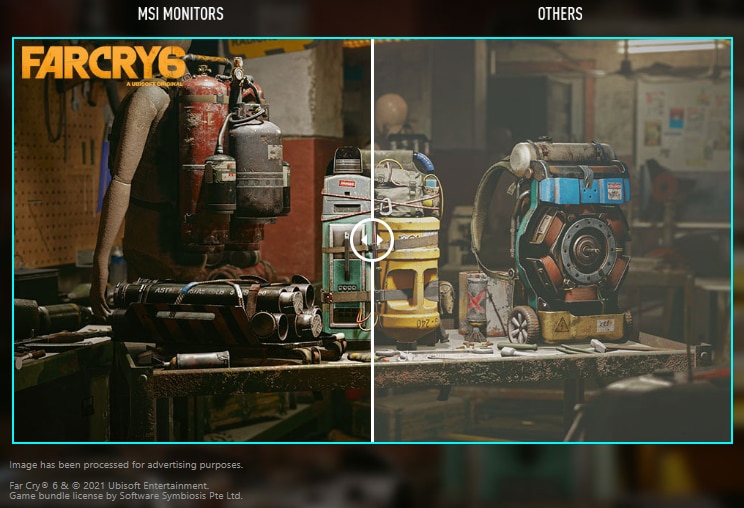Click the 'A Ubisoft Original' subtitle under logo
The image size is (744, 508).
155,83
